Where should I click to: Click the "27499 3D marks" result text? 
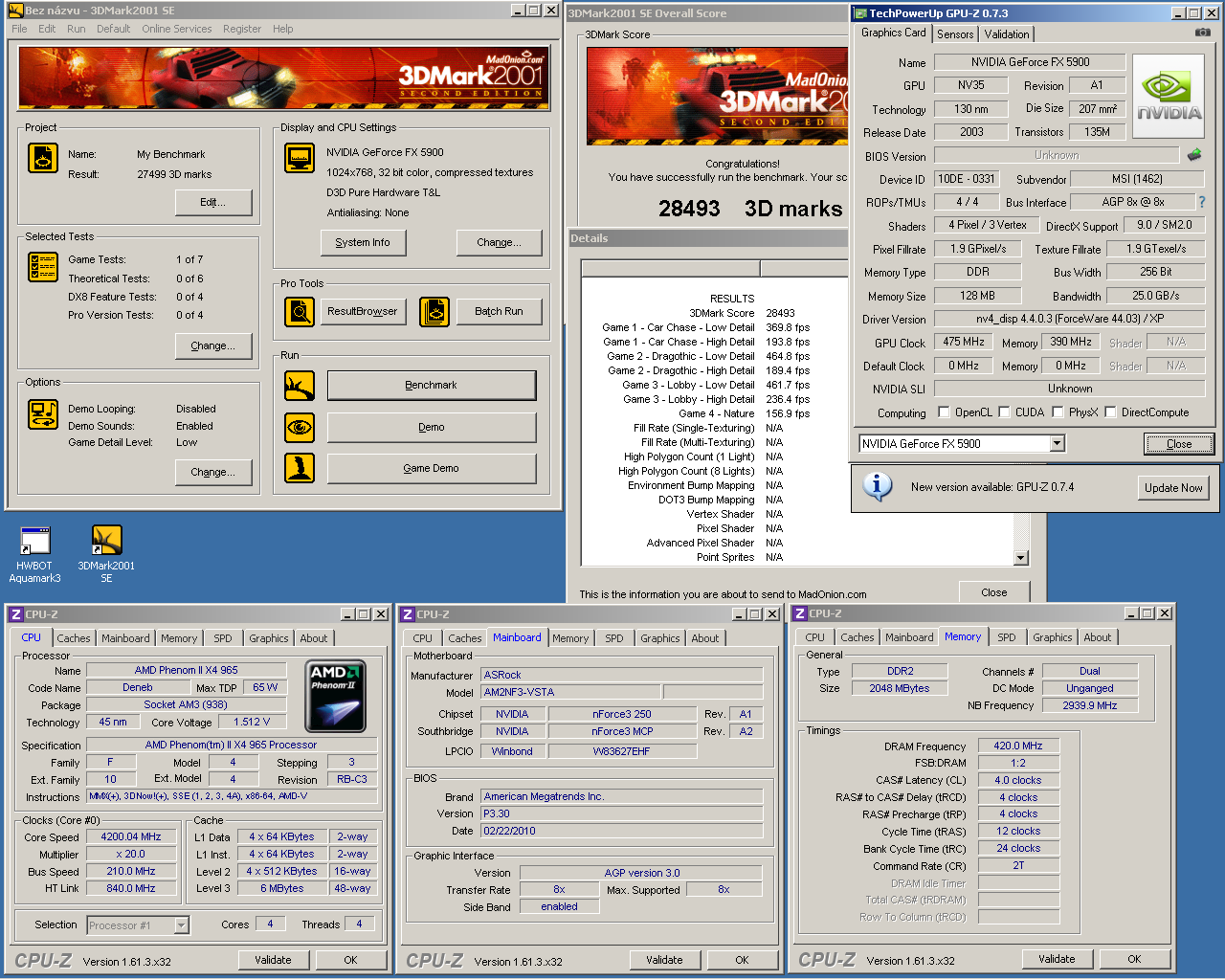click(x=174, y=174)
